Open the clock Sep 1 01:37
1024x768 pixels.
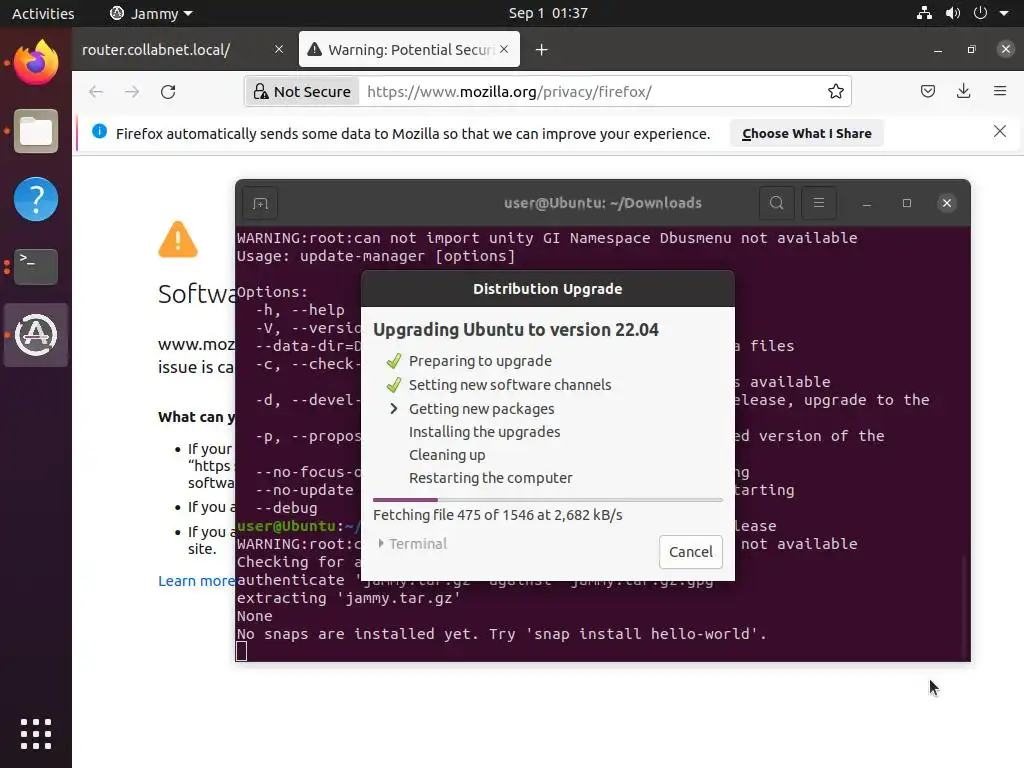(548, 13)
